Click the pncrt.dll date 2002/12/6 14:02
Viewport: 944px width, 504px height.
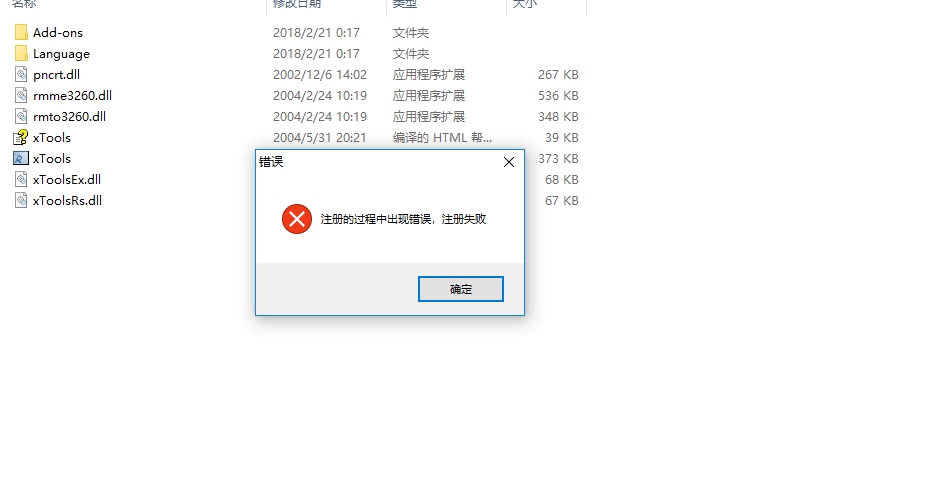tap(320, 75)
